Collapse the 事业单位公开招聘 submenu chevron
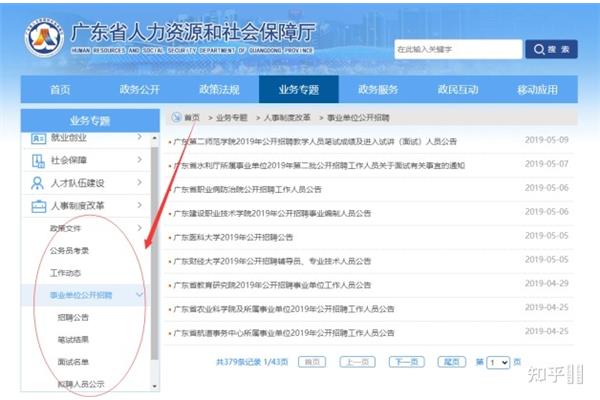The height and width of the screenshot is (400, 600). point(139,294)
